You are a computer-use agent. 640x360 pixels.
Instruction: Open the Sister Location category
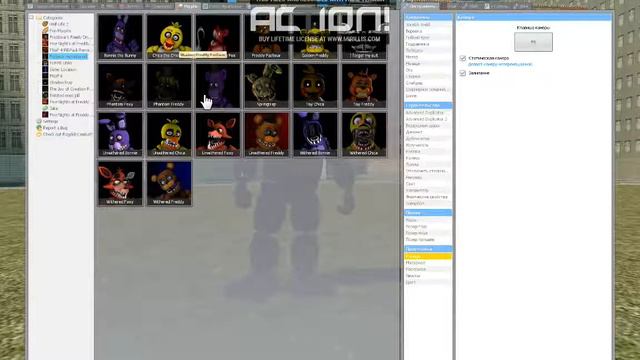(63, 69)
